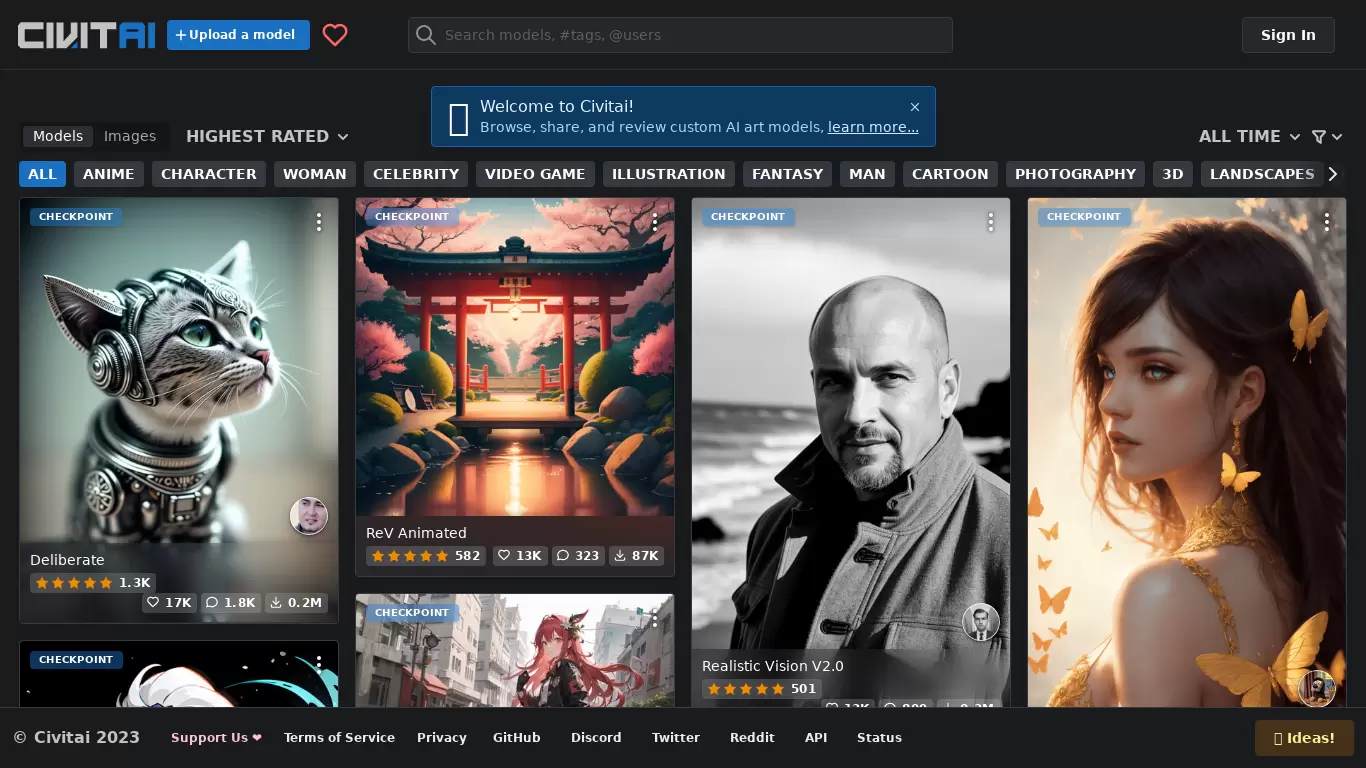
Task: Click ReV Animated 323 comments badge
Action: 578,556
